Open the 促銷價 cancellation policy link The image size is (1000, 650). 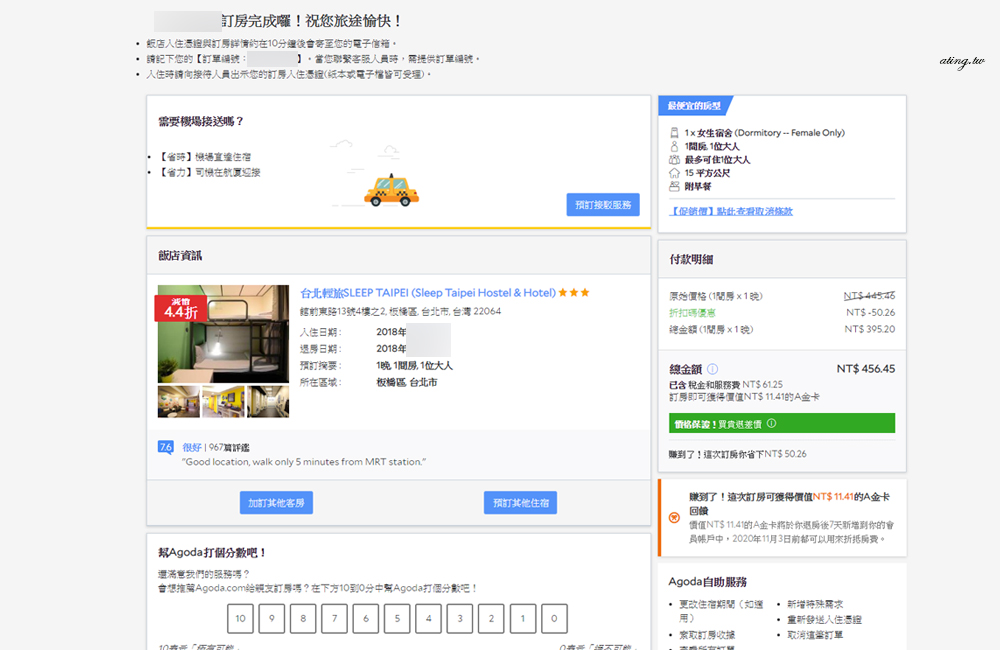[x=731, y=212]
